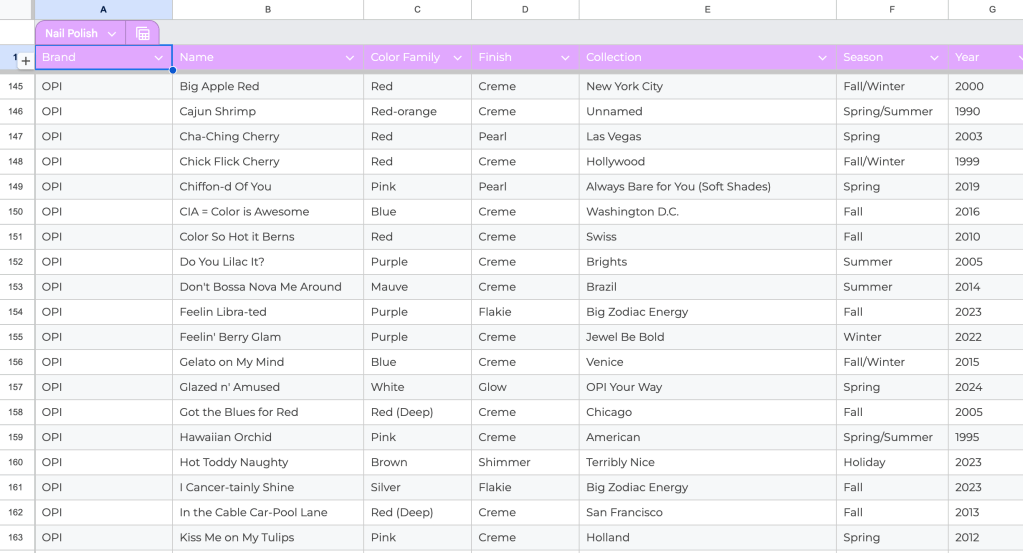The height and width of the screenshot is (553, 1023).
Task: Open the Nail Polish table options chevron
Action: [x=112, y=34]
